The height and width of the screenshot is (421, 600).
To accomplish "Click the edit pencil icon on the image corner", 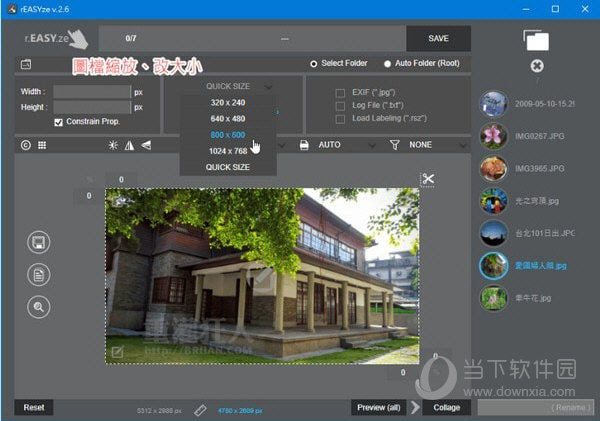I will point(117,352).
